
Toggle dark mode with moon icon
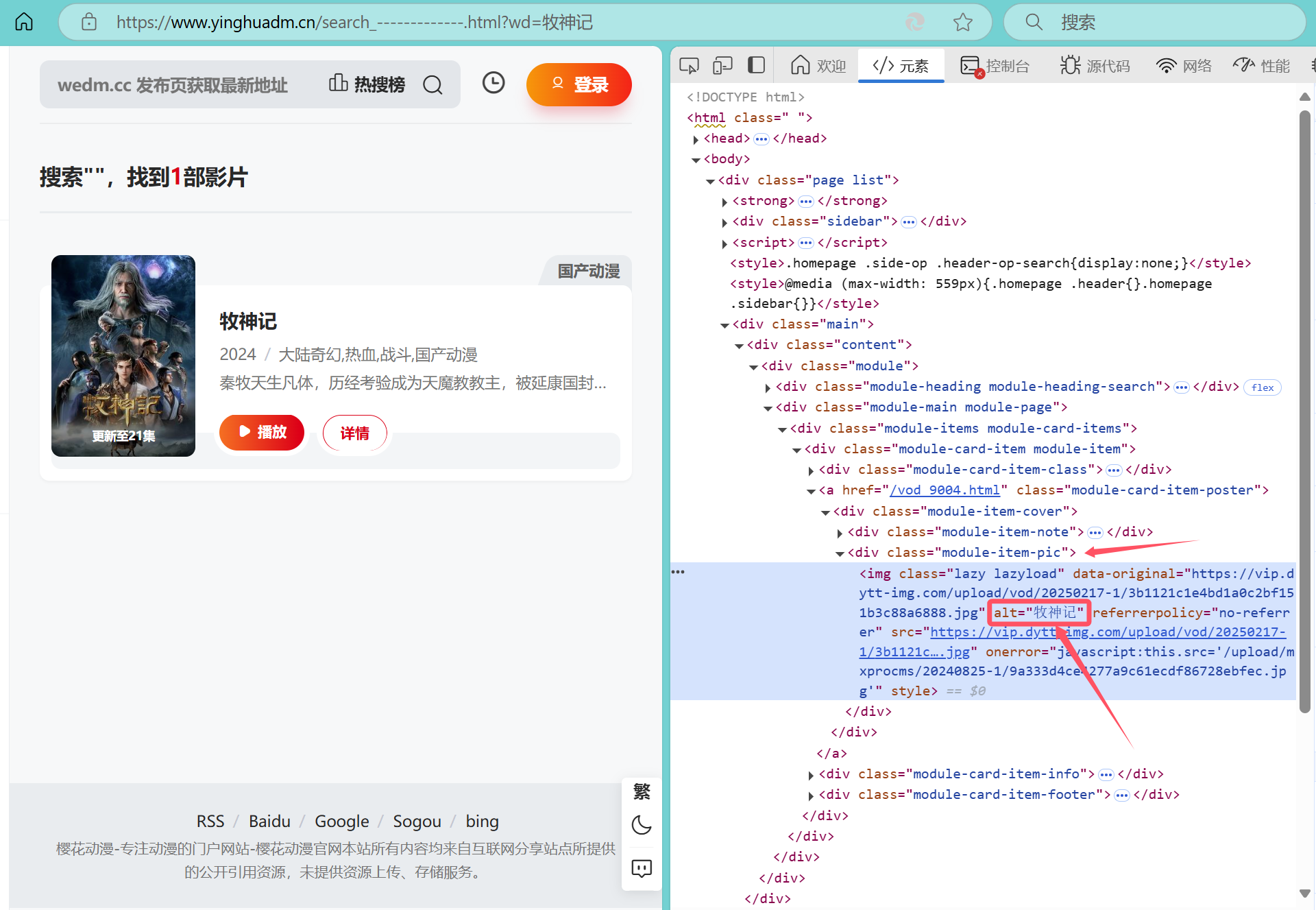(x=642, y=824)
